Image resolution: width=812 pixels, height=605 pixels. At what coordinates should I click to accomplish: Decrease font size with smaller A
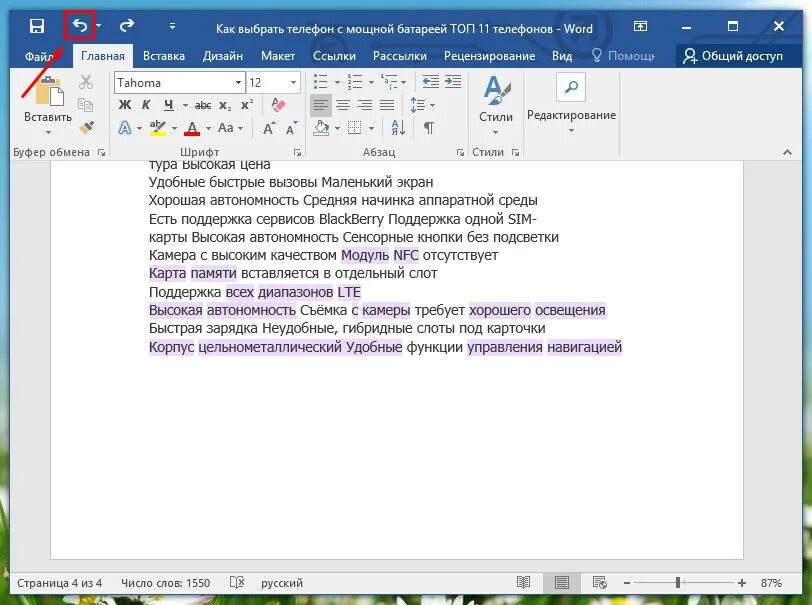[292, 128]
